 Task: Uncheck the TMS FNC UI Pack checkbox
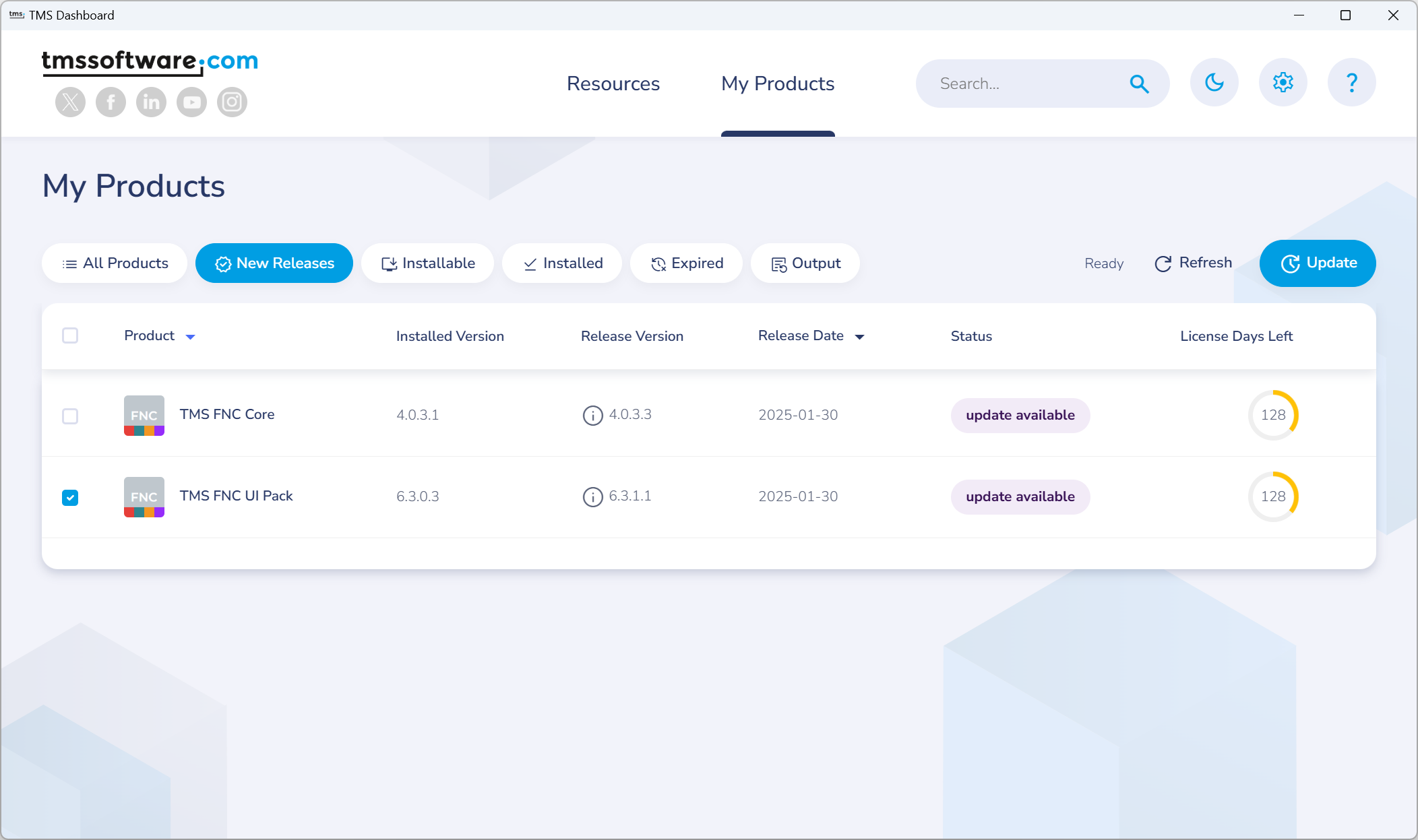[x=70, y=497]
